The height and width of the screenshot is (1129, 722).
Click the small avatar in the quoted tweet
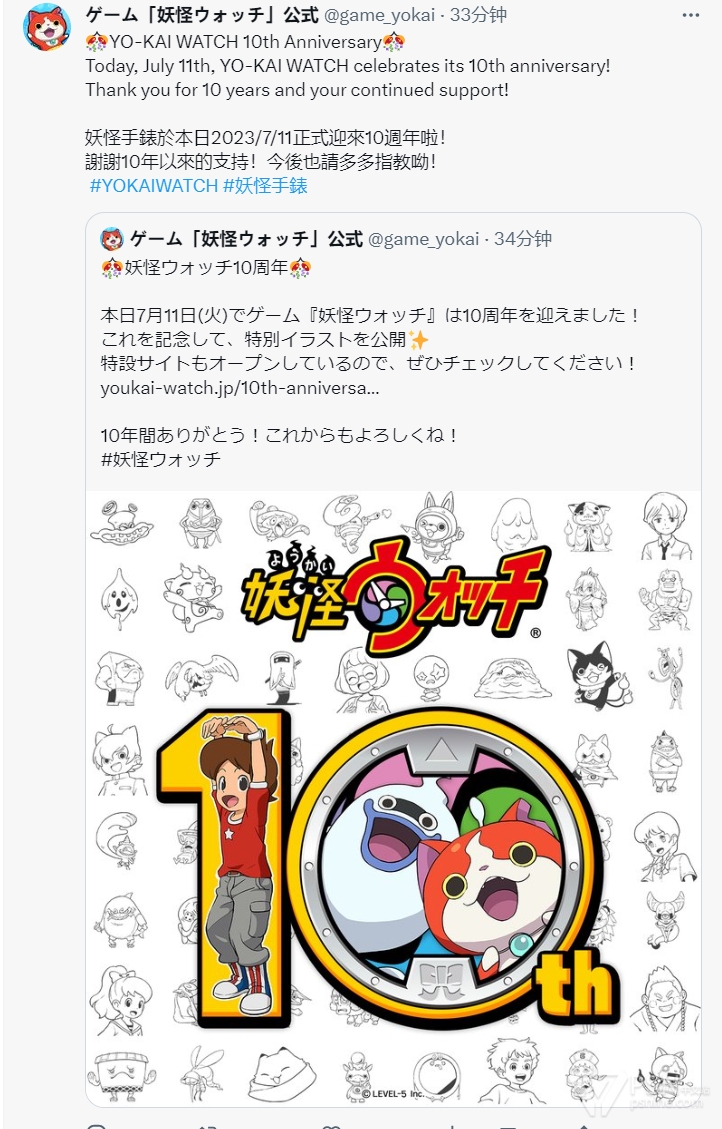[x=112, y=238]
